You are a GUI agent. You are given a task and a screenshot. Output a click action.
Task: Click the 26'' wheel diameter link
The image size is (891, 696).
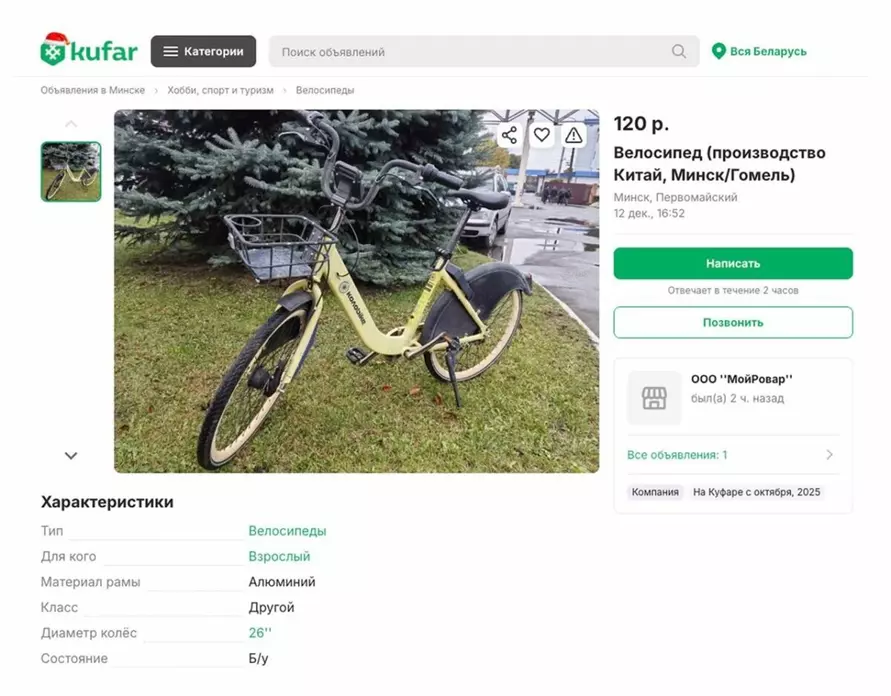point(260,633)
